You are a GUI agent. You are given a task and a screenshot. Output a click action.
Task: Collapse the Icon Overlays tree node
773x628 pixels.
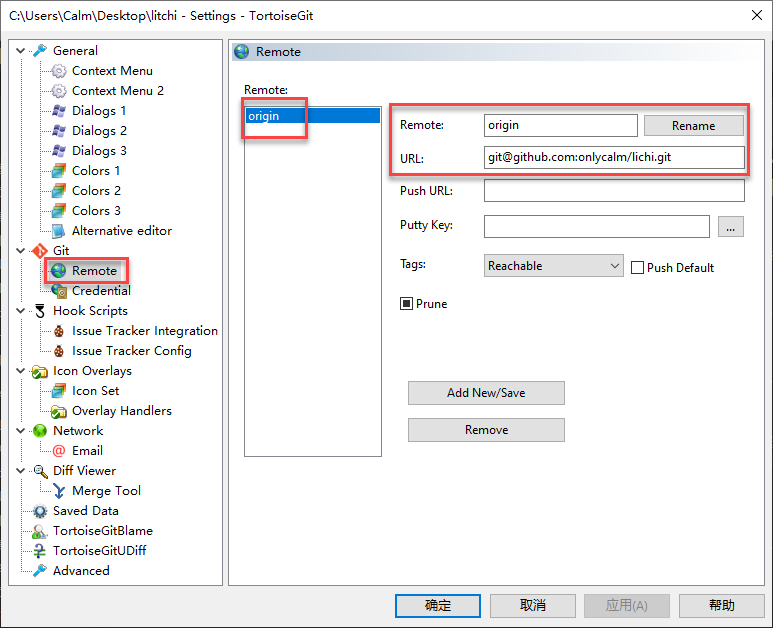tap(21, 371)
